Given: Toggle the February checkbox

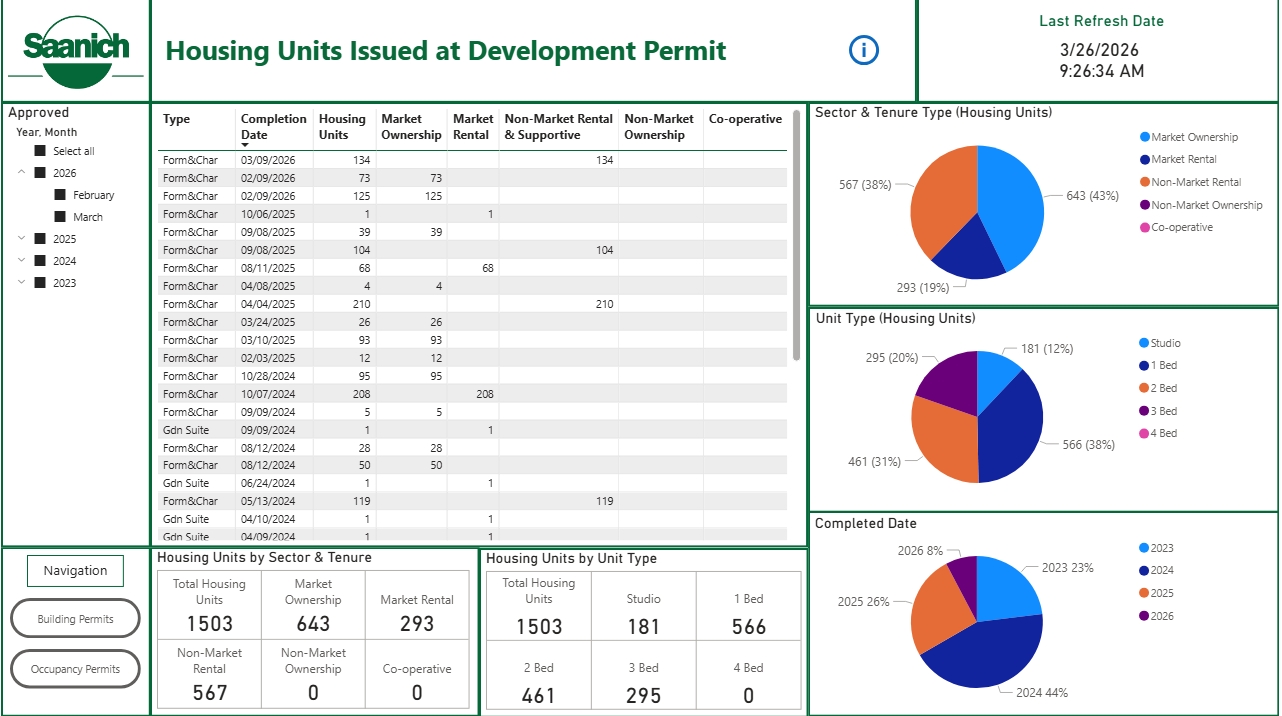Looking at the screenshot, I should [60, 195].
